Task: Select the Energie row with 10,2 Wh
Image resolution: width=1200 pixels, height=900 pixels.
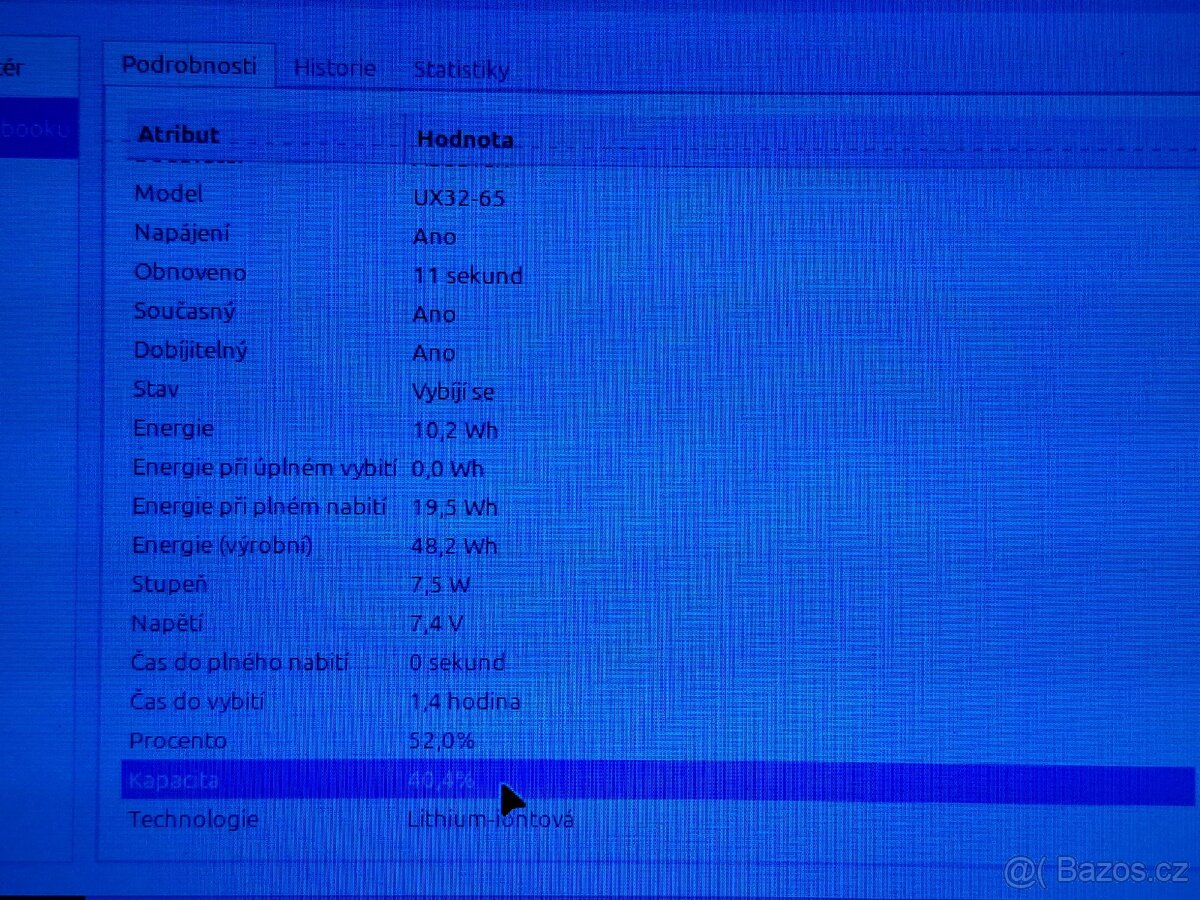Action: (x=173, y=428)
